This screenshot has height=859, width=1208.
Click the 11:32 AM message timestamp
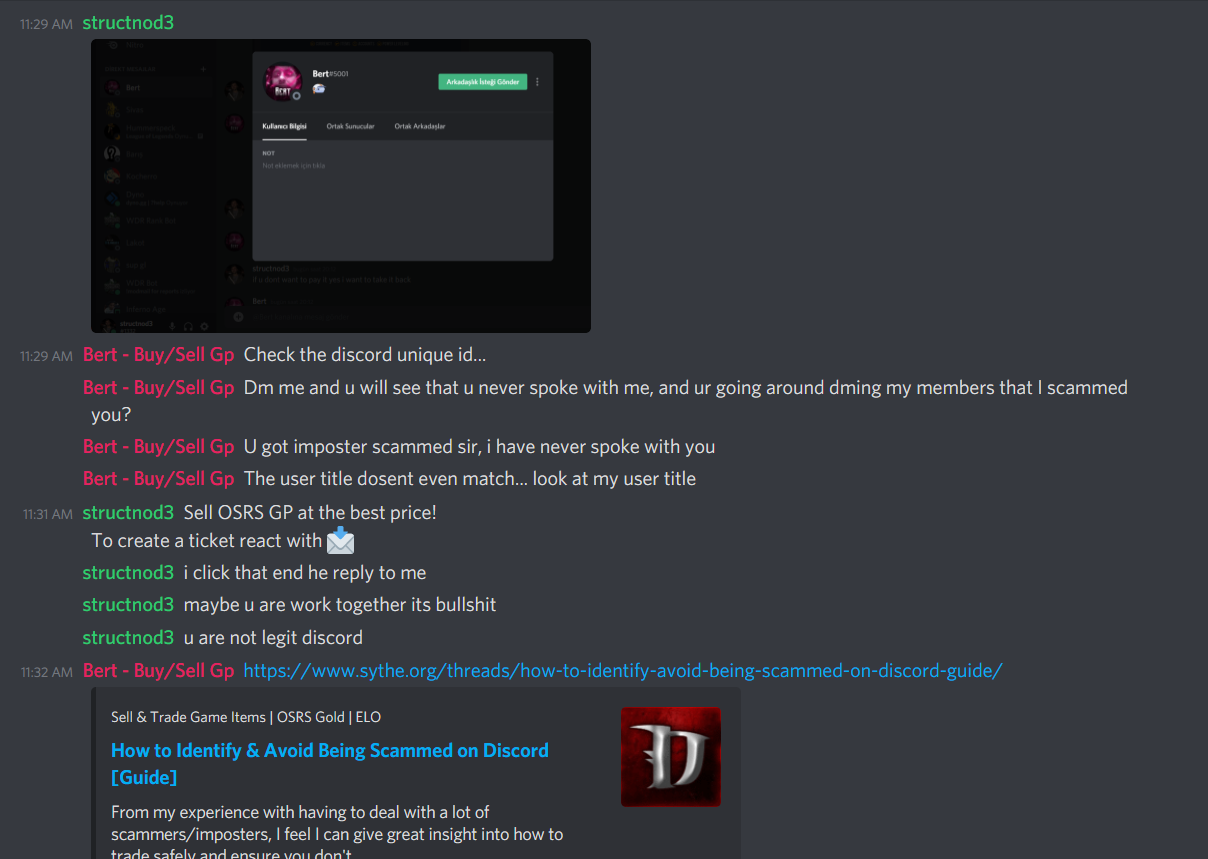[x=47, y=673]
